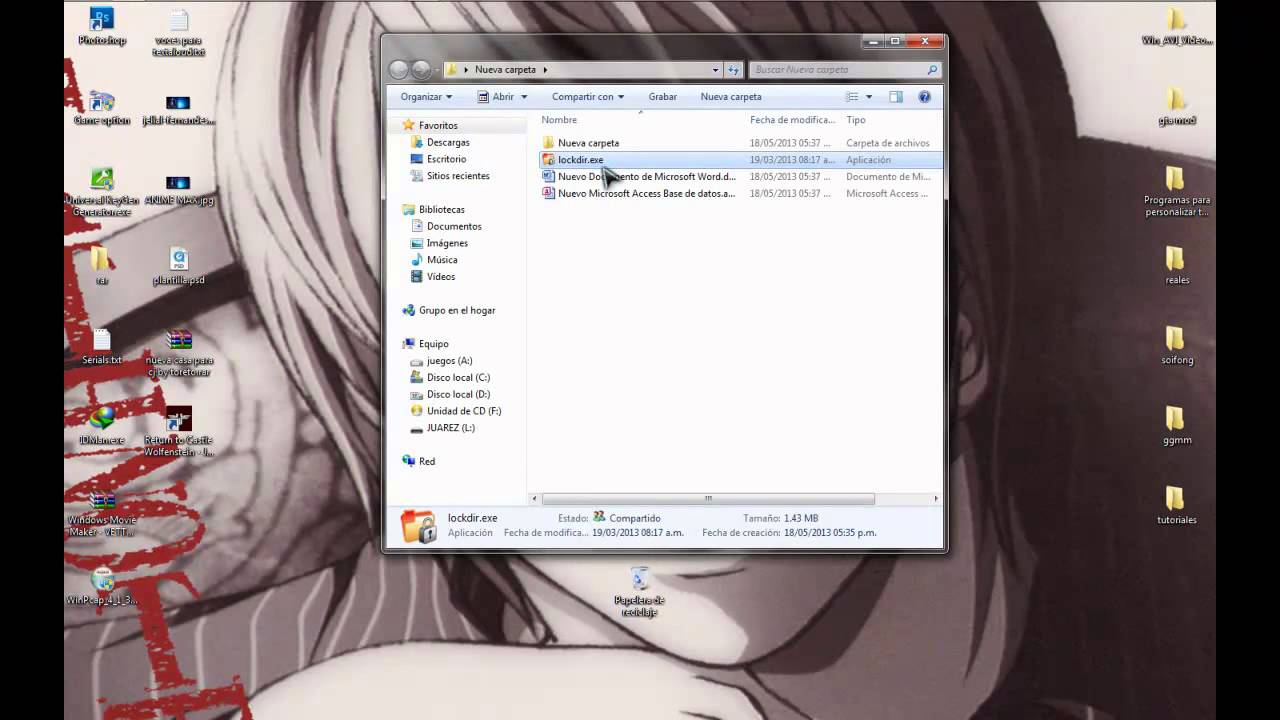The width and height of the screenshot is (1280, 720).
Task: Click the Abrir toolbar button
Action: click(496, 97)
